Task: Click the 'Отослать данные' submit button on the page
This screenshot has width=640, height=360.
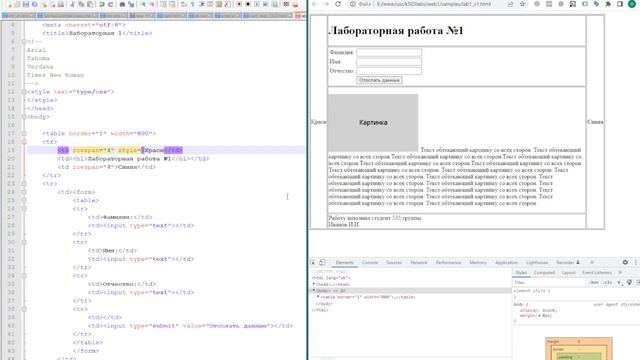Action: [x=379, y=80]
